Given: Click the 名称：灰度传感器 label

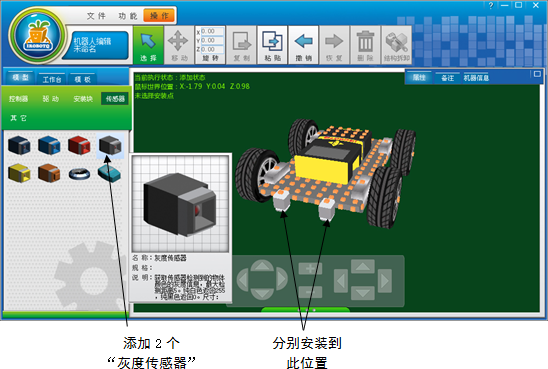Looking at the screenshot, I should 159,258.
